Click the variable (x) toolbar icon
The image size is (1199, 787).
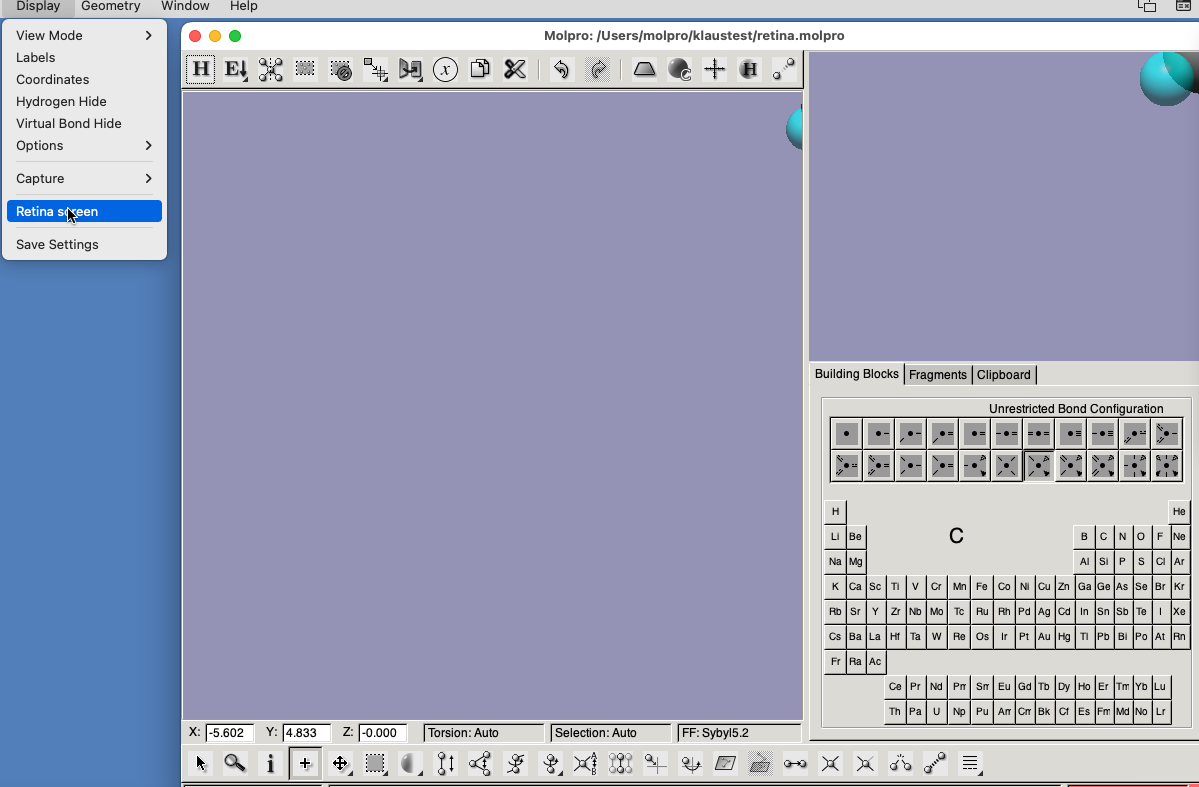tap(444, 69)
